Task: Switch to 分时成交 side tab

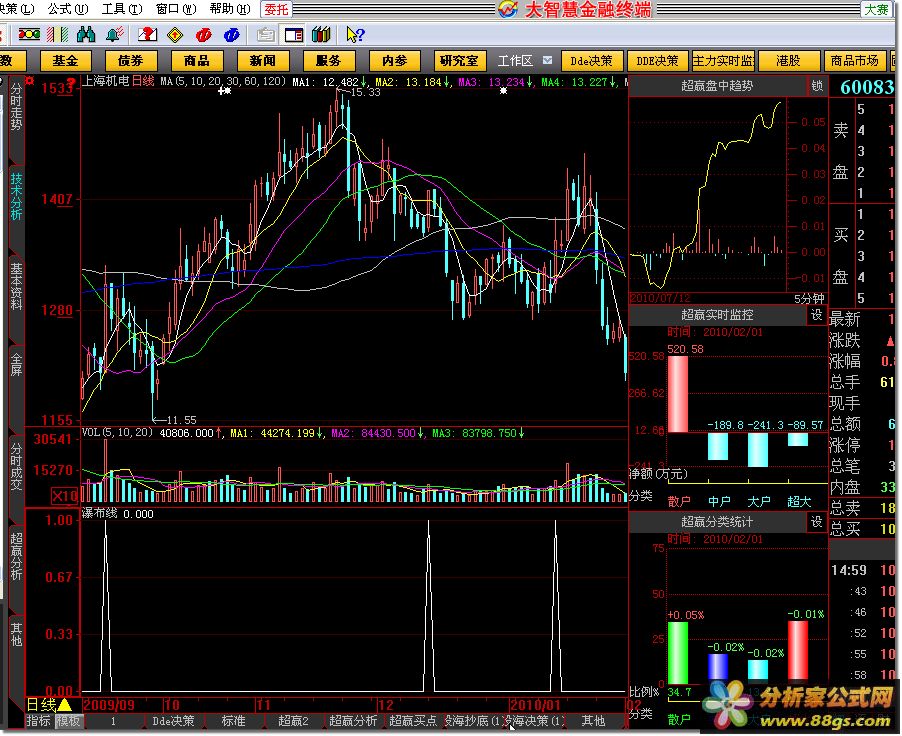Action: pos(16,466)
